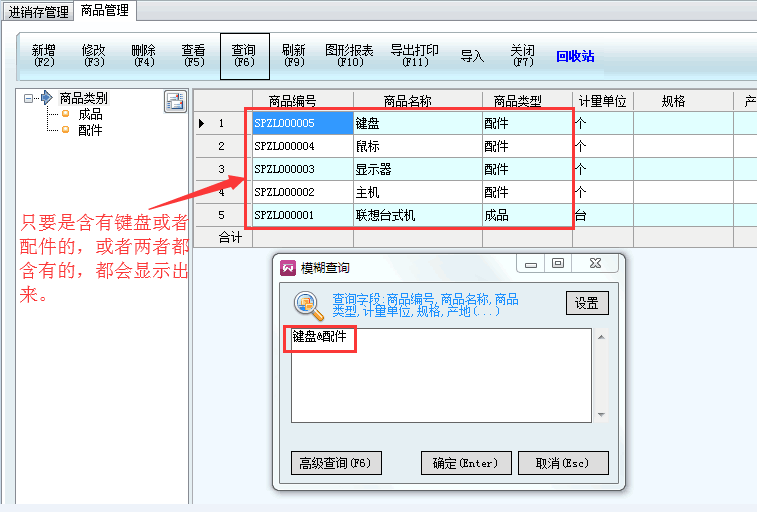Select 配件 in the category tree
This screenshot has height=512, width=757.
[x=90, y=130]
